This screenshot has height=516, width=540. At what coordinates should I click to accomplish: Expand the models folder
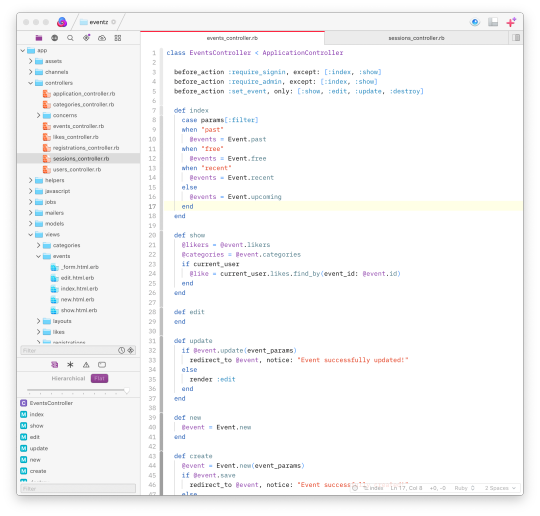[31, 224]
